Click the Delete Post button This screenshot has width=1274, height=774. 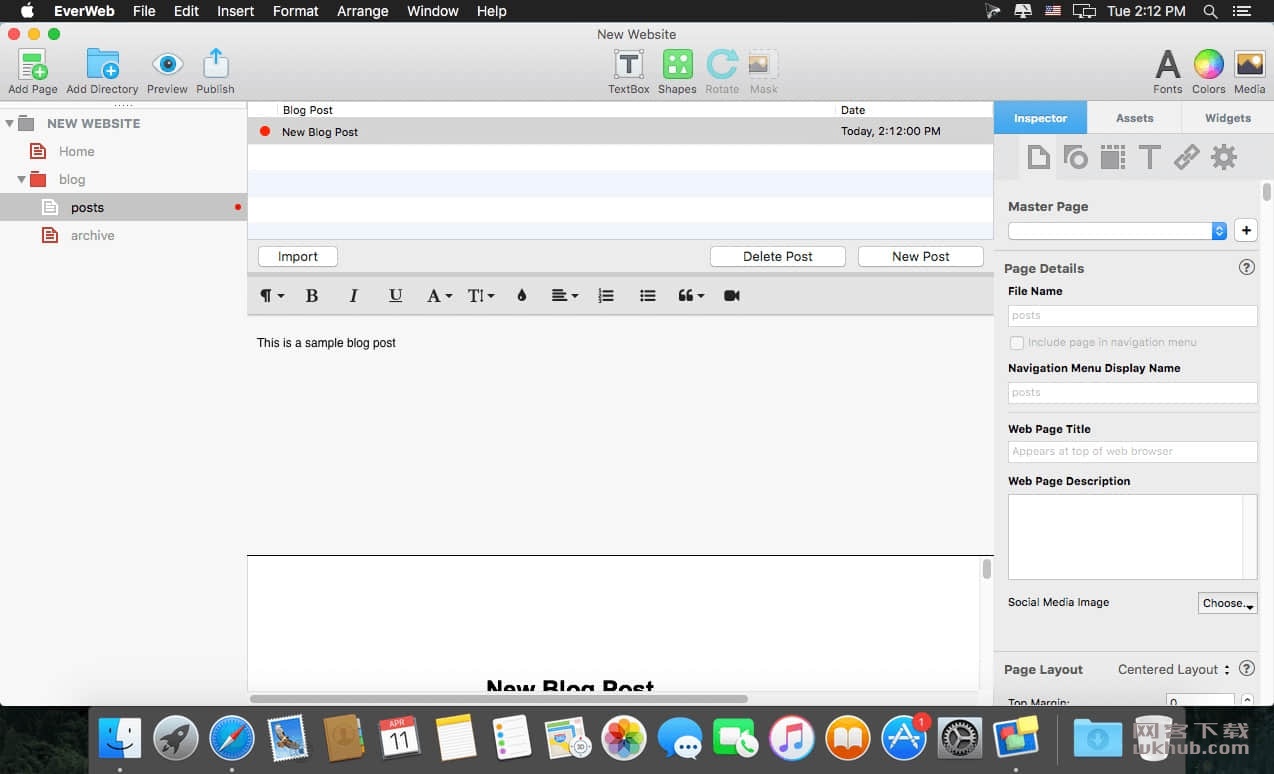point(778,257)
